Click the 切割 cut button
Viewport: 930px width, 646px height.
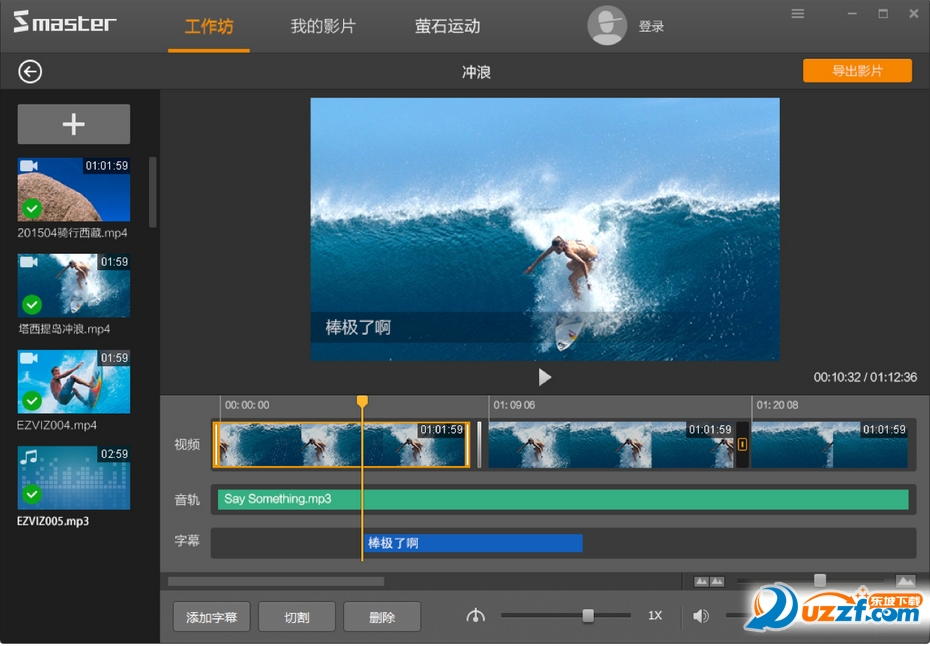[x=297, y=617]
